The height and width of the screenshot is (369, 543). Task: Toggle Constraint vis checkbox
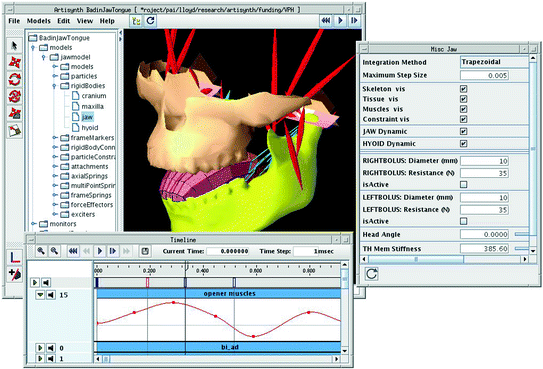coord(464,119)
